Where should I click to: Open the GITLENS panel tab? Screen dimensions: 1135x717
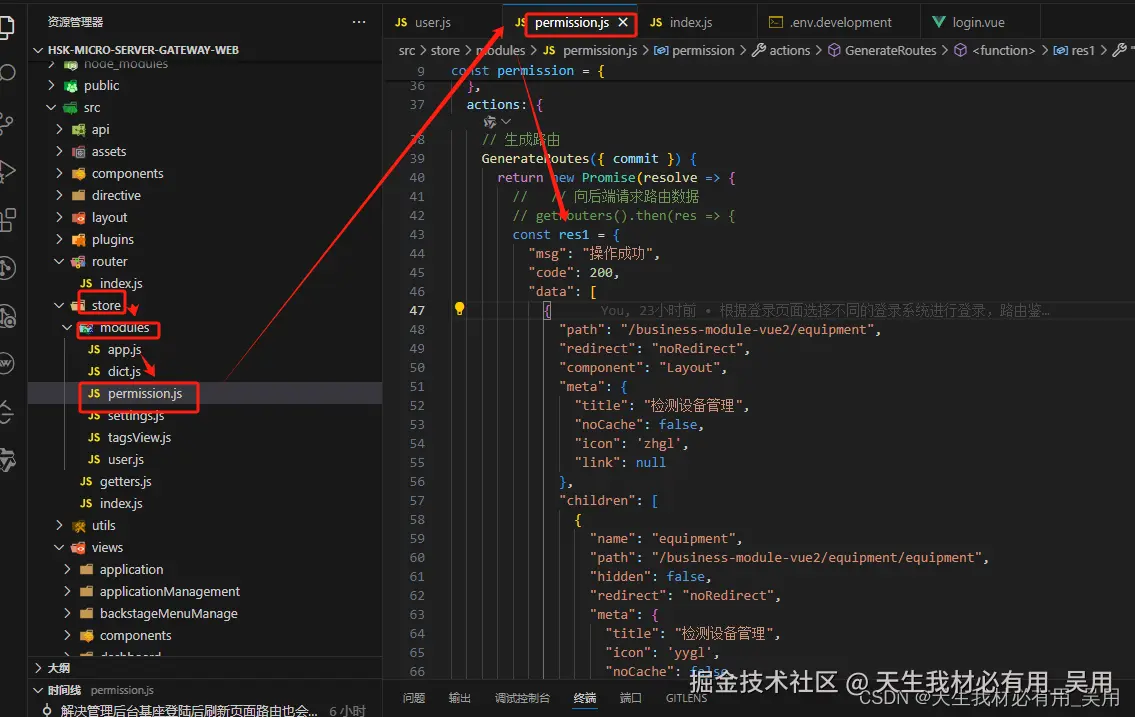point(686,698)
